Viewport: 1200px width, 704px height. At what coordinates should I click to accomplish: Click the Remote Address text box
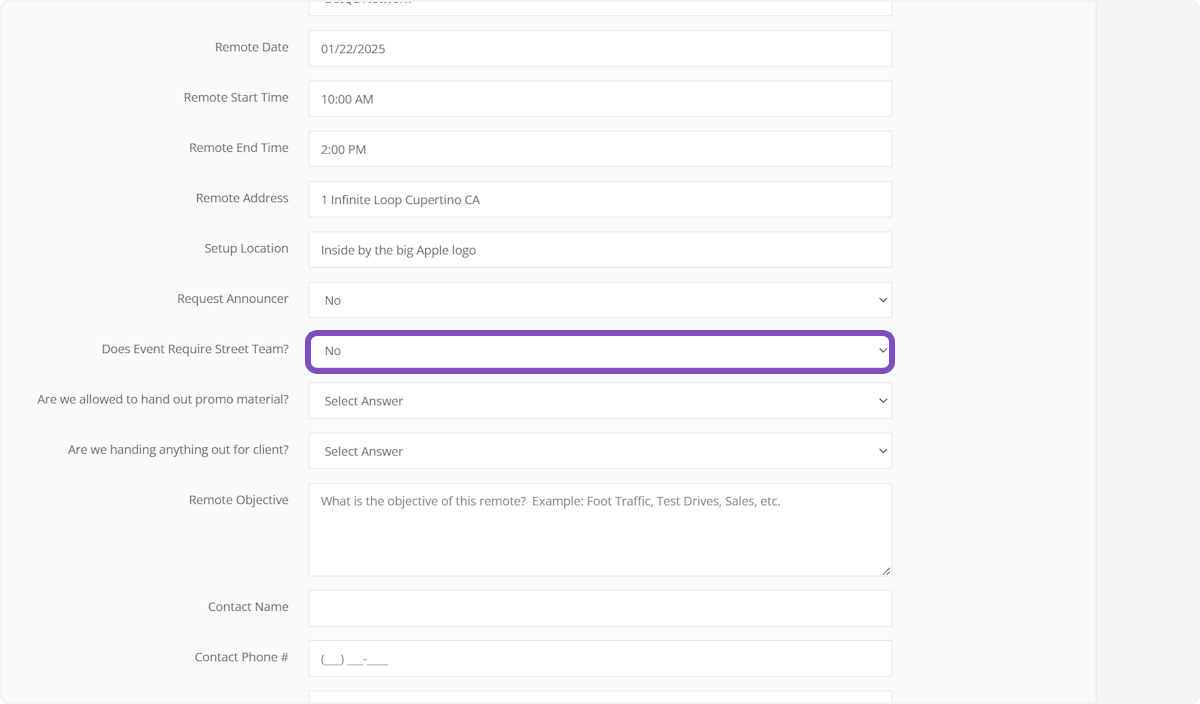pyautogui.click(x=599, y=199)
